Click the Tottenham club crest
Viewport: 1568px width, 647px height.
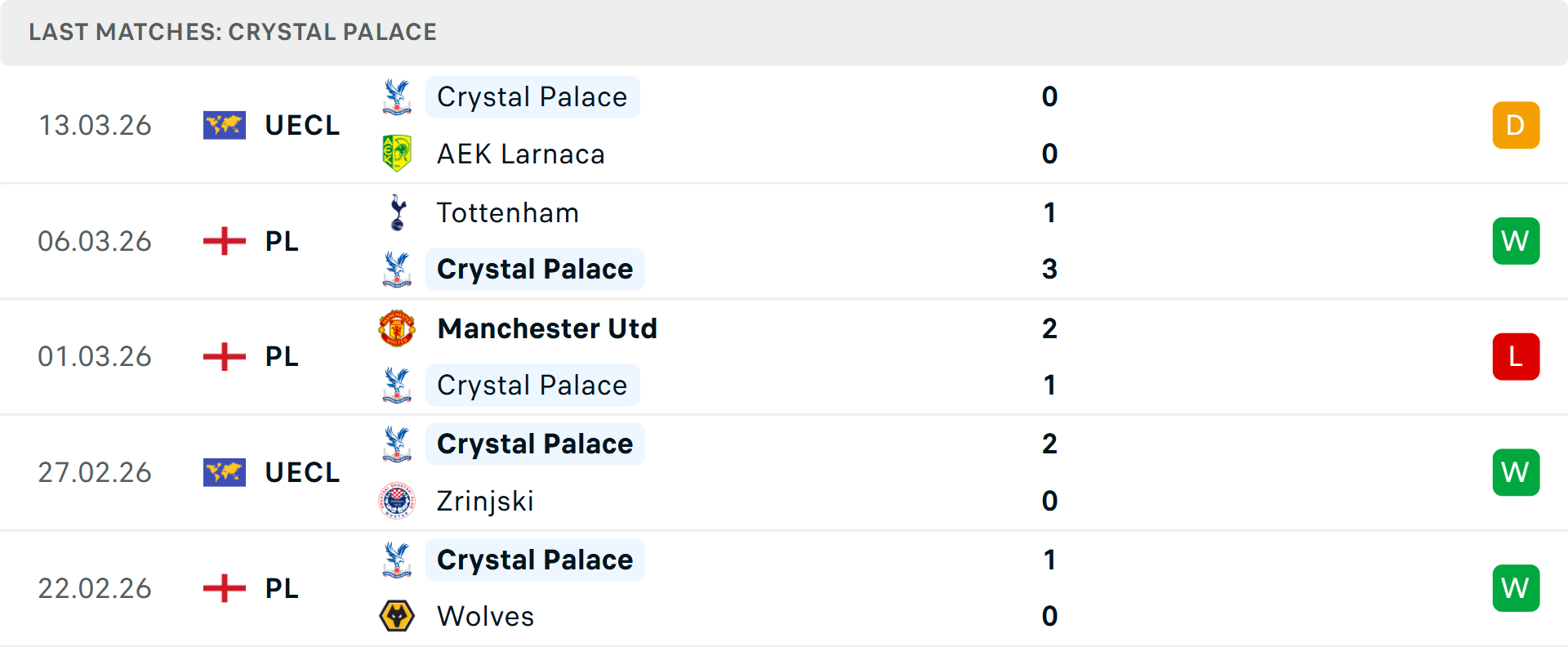[398, 212]
